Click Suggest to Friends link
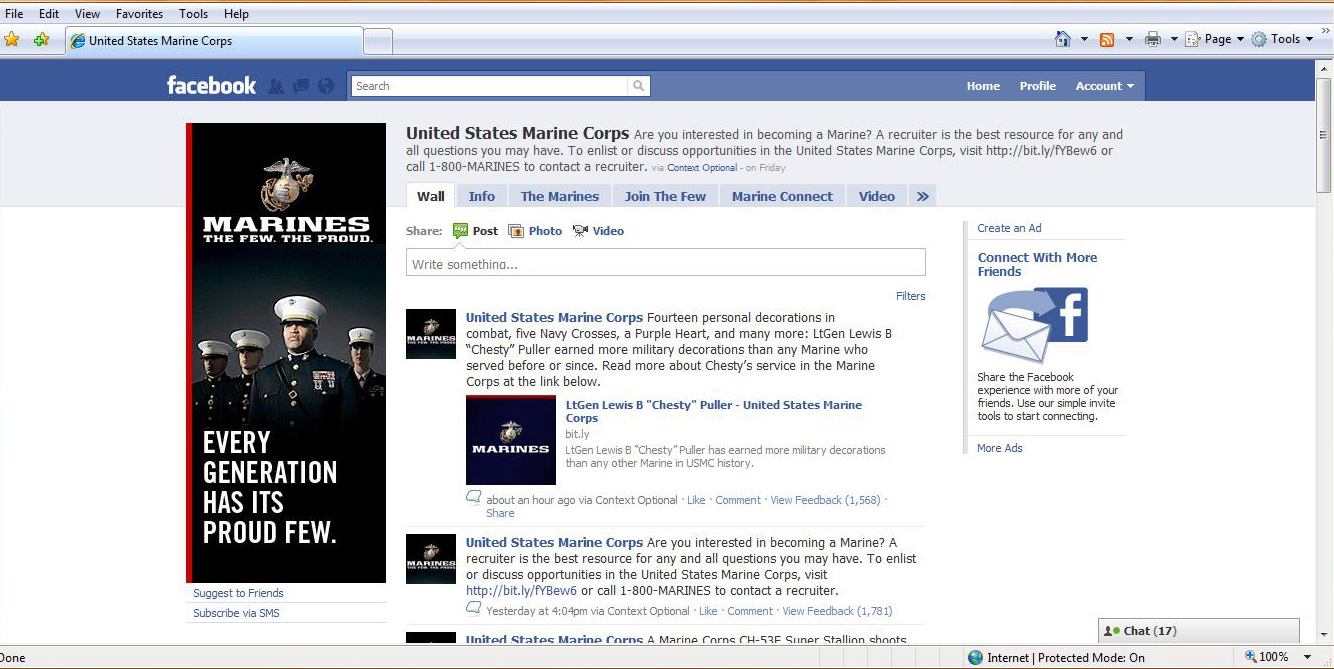Screen dimensions: 1334x669 (238, 593)
